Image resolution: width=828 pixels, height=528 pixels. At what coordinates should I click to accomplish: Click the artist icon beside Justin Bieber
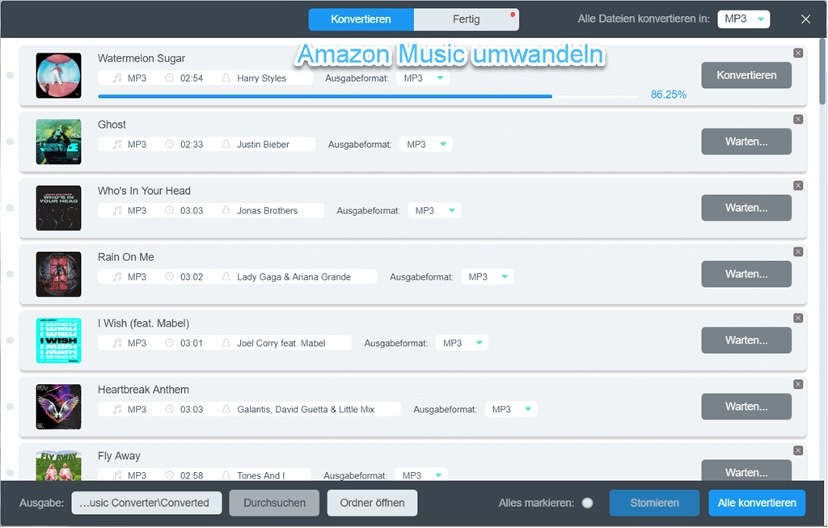click(226, 144)
